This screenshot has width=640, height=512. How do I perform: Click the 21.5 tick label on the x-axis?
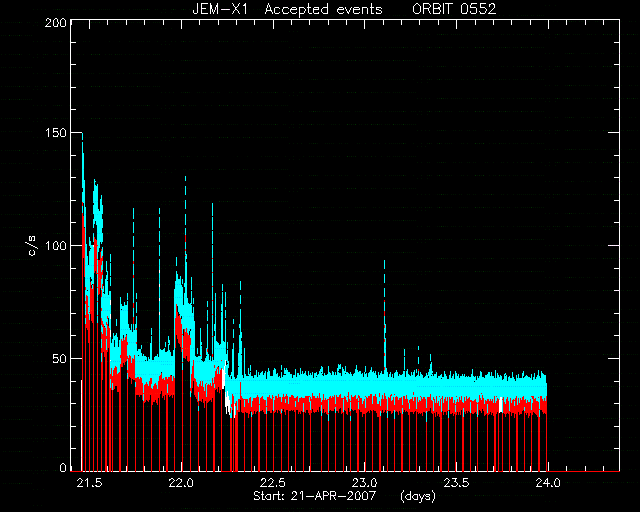pos(89,483)
